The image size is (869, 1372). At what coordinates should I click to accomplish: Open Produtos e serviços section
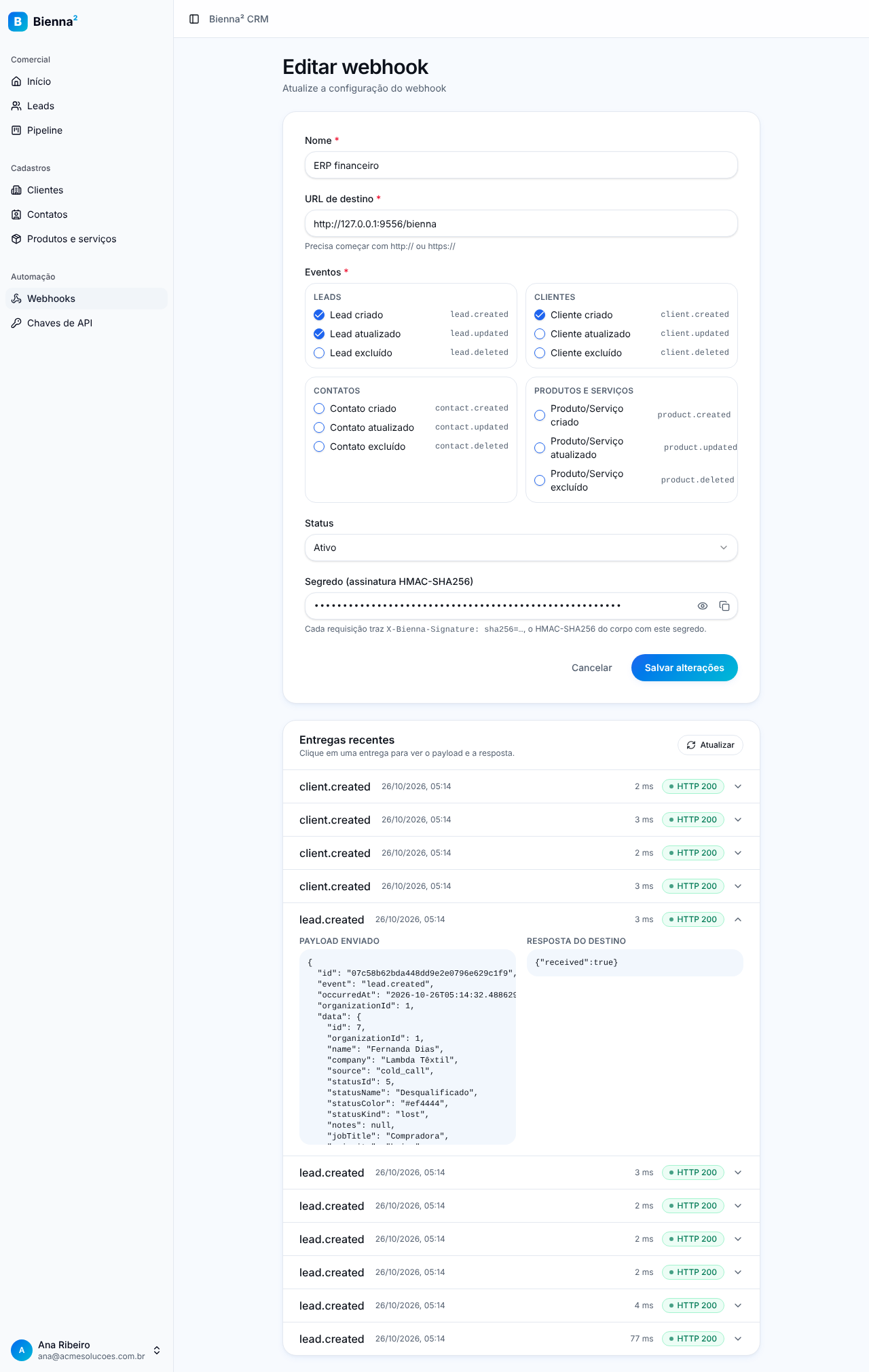[86, 239]
